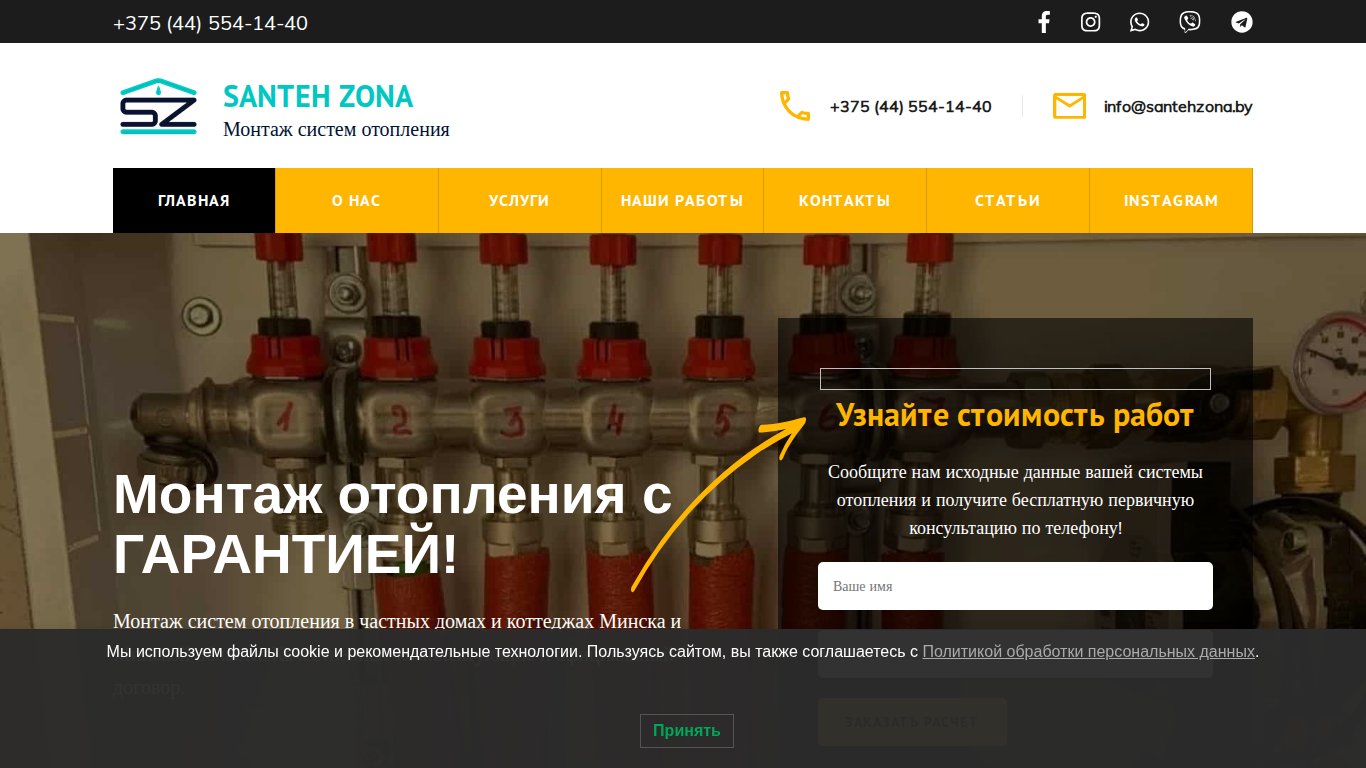Open the Instagram icon in top bar

(1091, 22)
